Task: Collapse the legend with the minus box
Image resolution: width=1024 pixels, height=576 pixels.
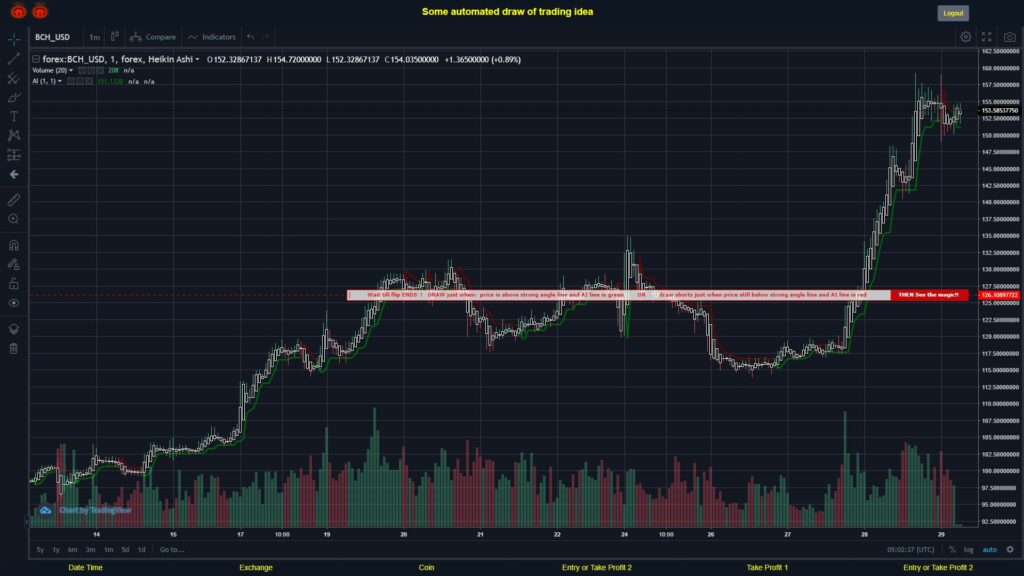Action: click(x=36, y=59)
